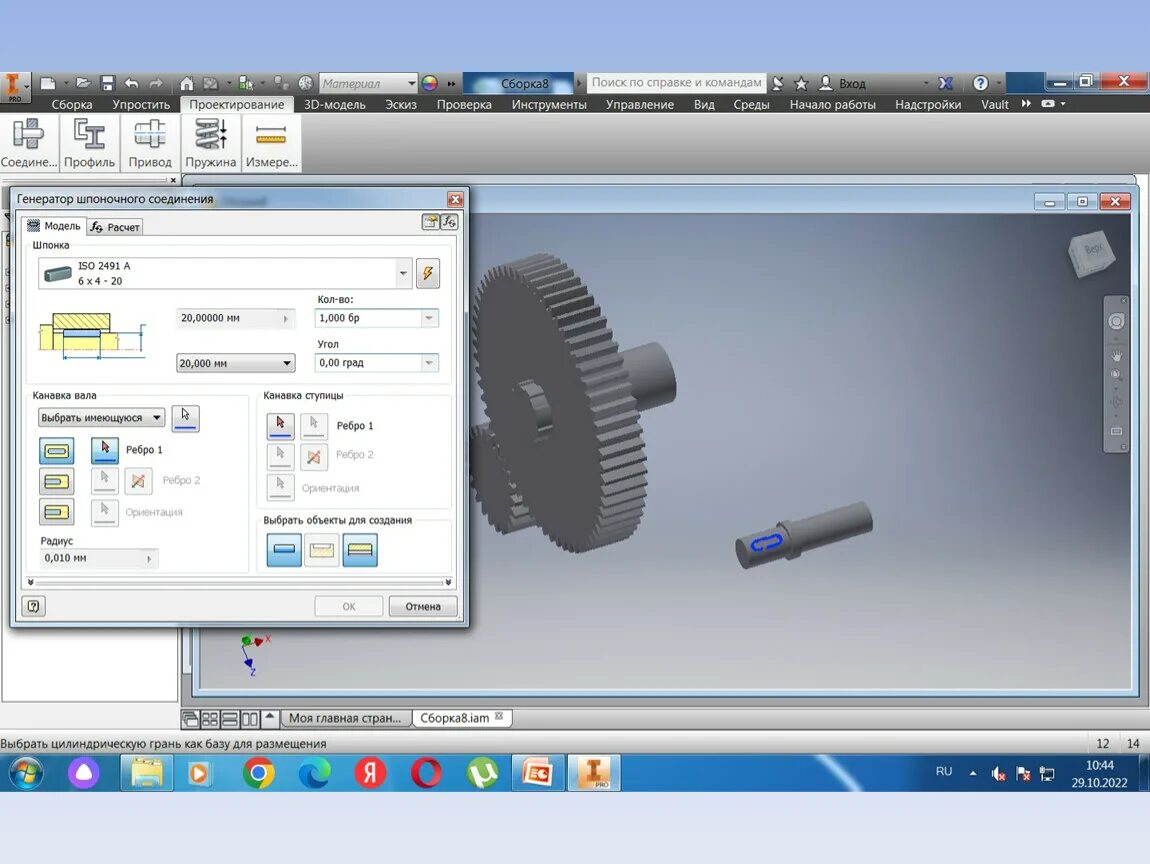Click the Open file folder icon
The image size is (1150, 864).
(x=83, y=83)
